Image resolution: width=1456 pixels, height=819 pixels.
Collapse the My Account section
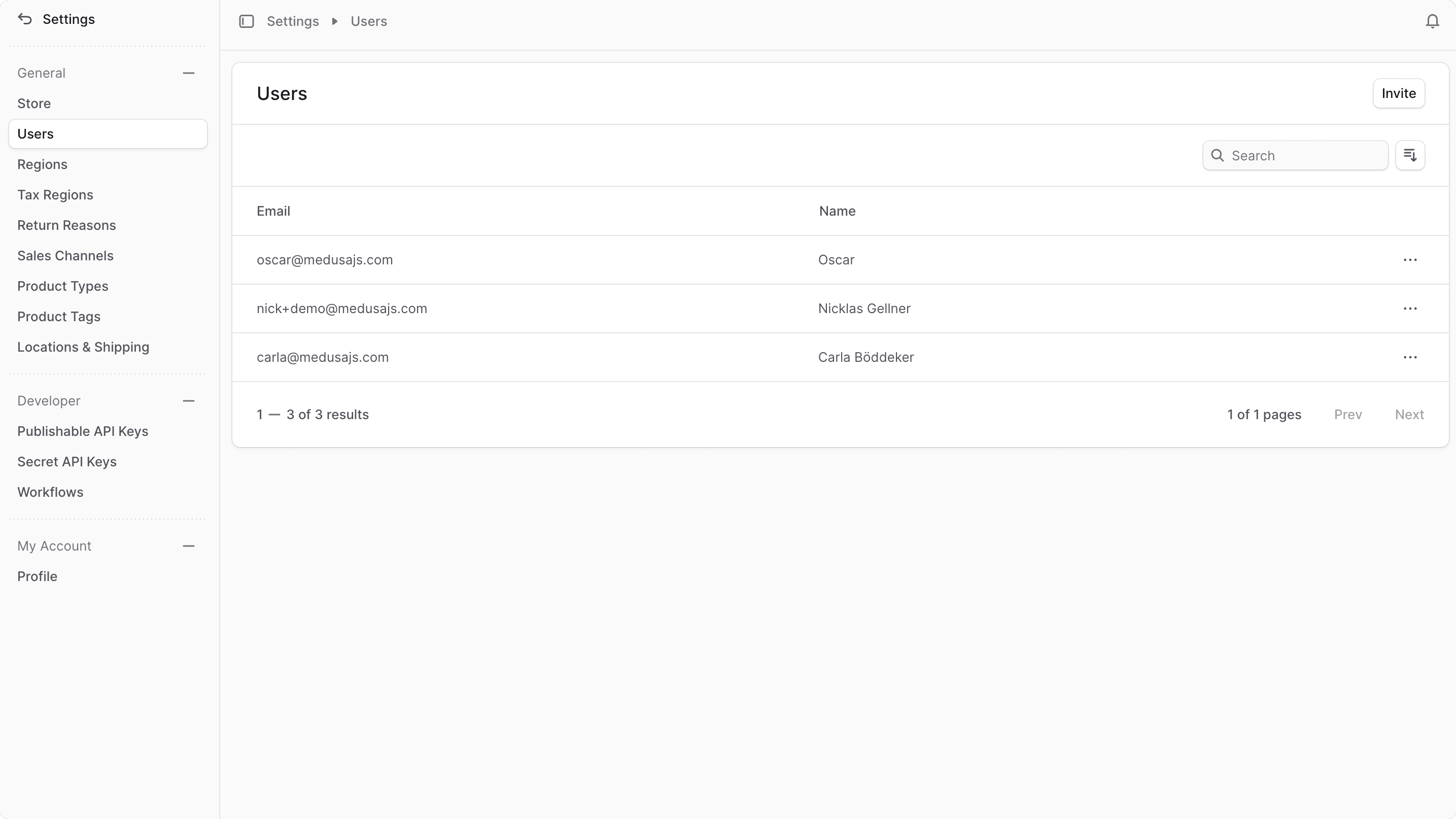pyautogui.click(x=189, y=546)
